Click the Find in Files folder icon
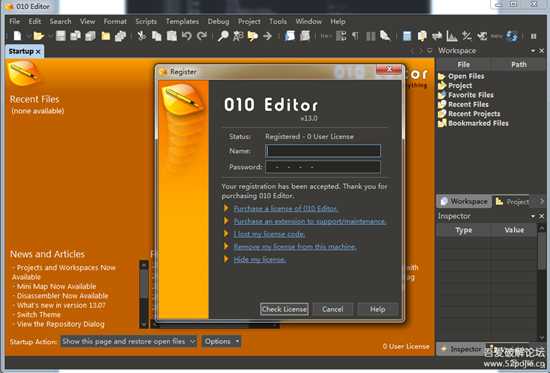The width and height of the screenshot is (550, 373). 253,36
